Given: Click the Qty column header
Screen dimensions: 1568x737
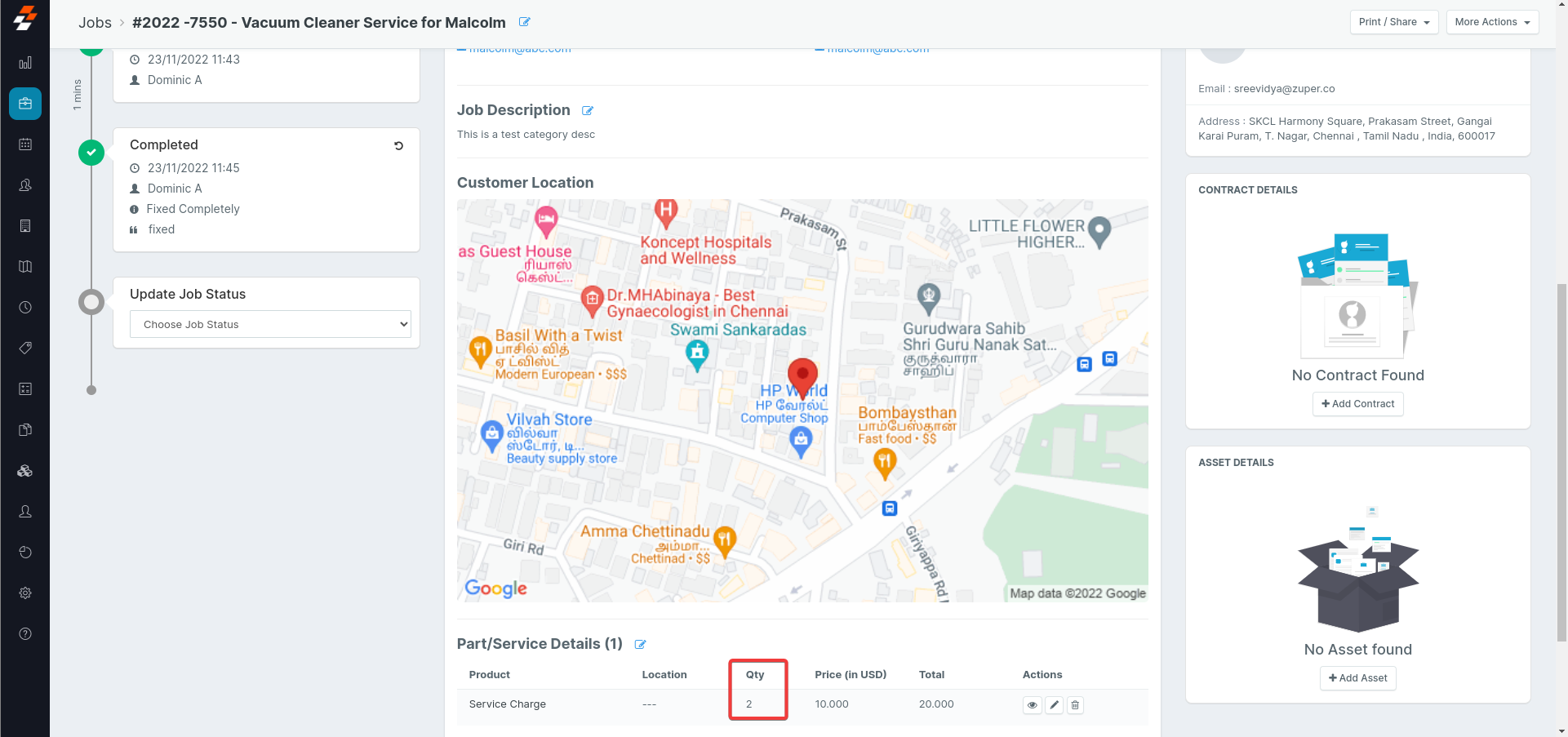Looking at the screenshot, I should 755,675.
